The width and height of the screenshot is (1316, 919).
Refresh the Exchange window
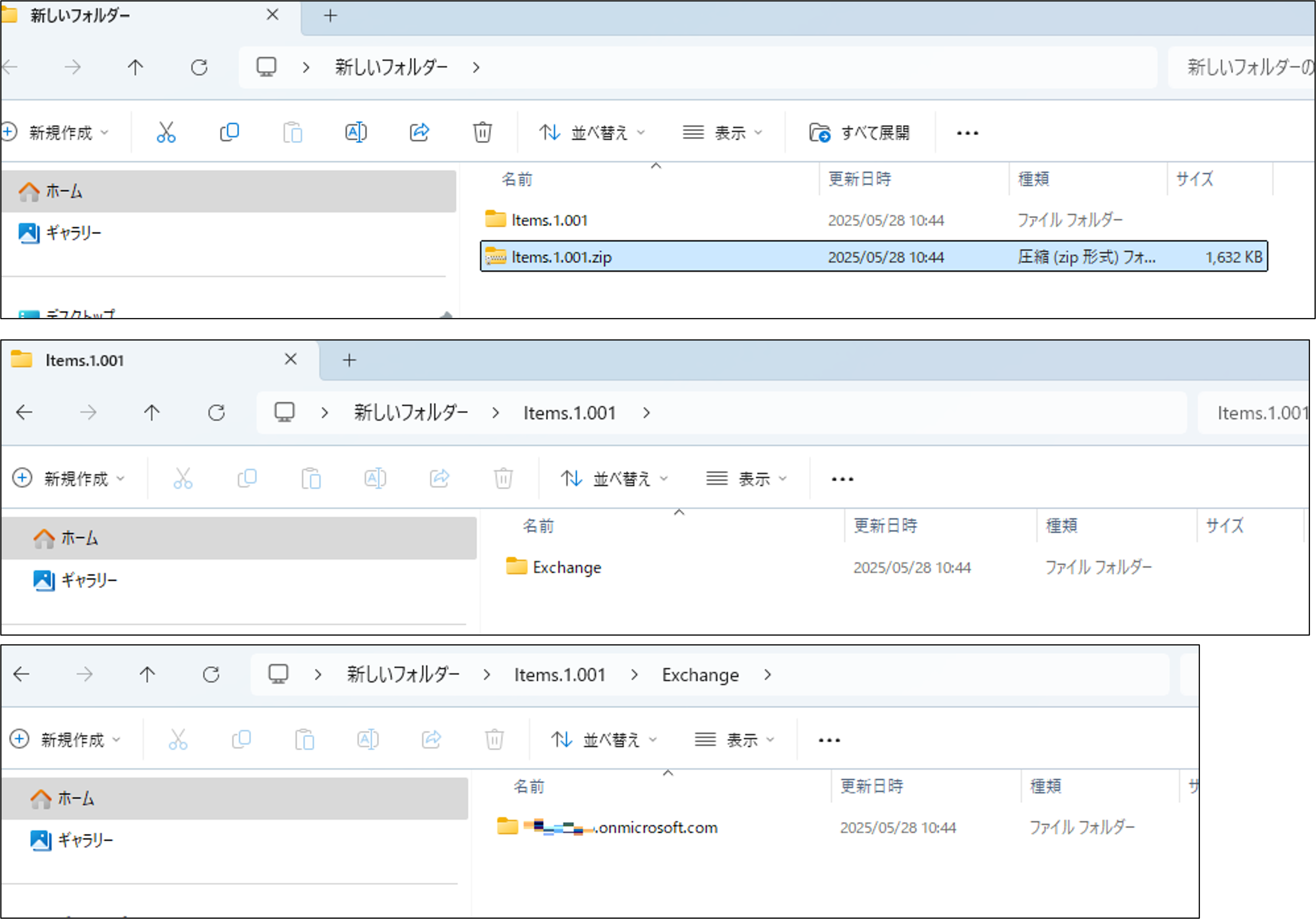click(211, 674)
